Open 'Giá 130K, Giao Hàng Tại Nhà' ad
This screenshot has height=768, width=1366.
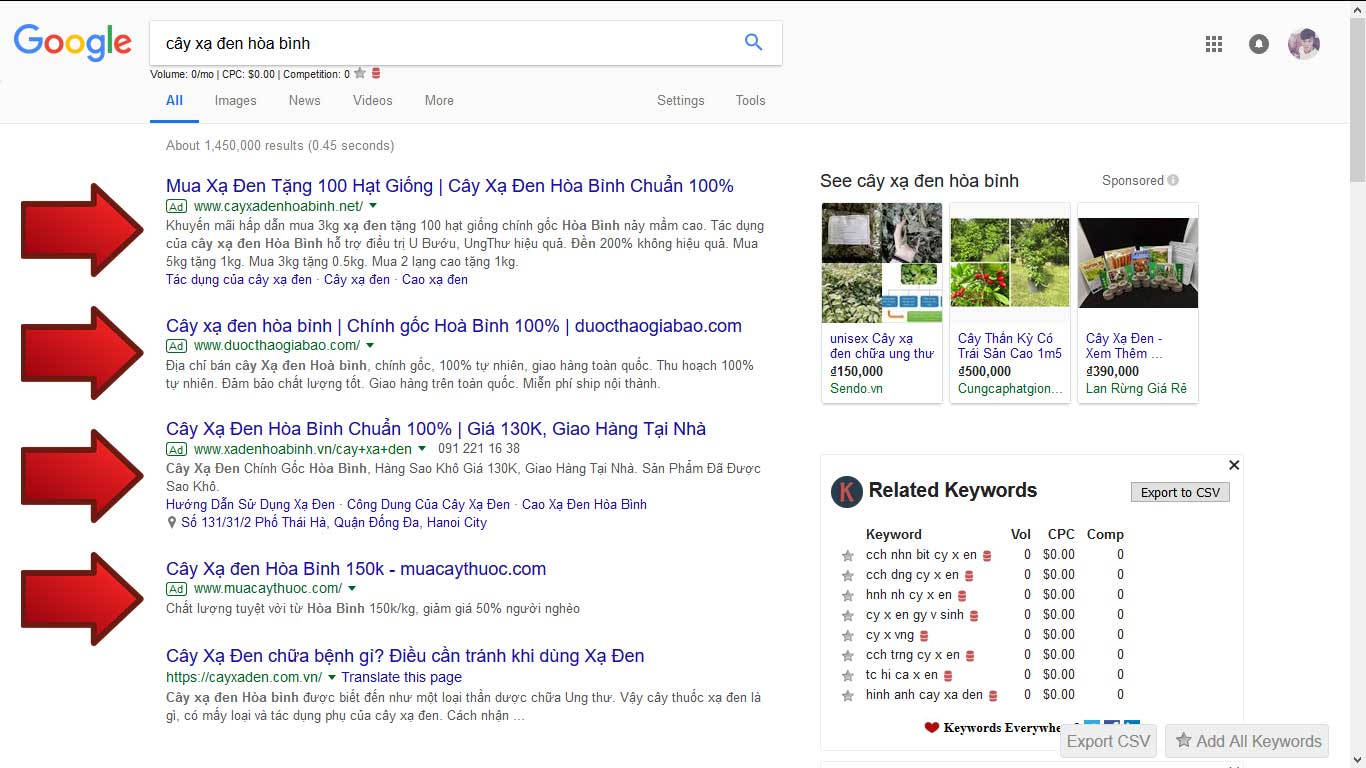(436, 429)
